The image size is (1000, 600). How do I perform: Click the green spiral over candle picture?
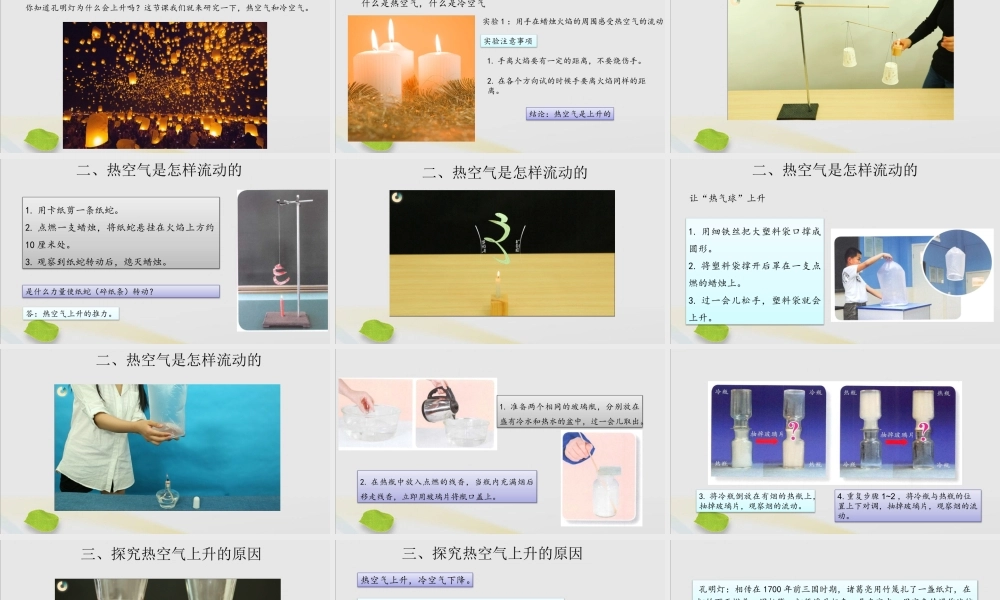click(502, 253)
